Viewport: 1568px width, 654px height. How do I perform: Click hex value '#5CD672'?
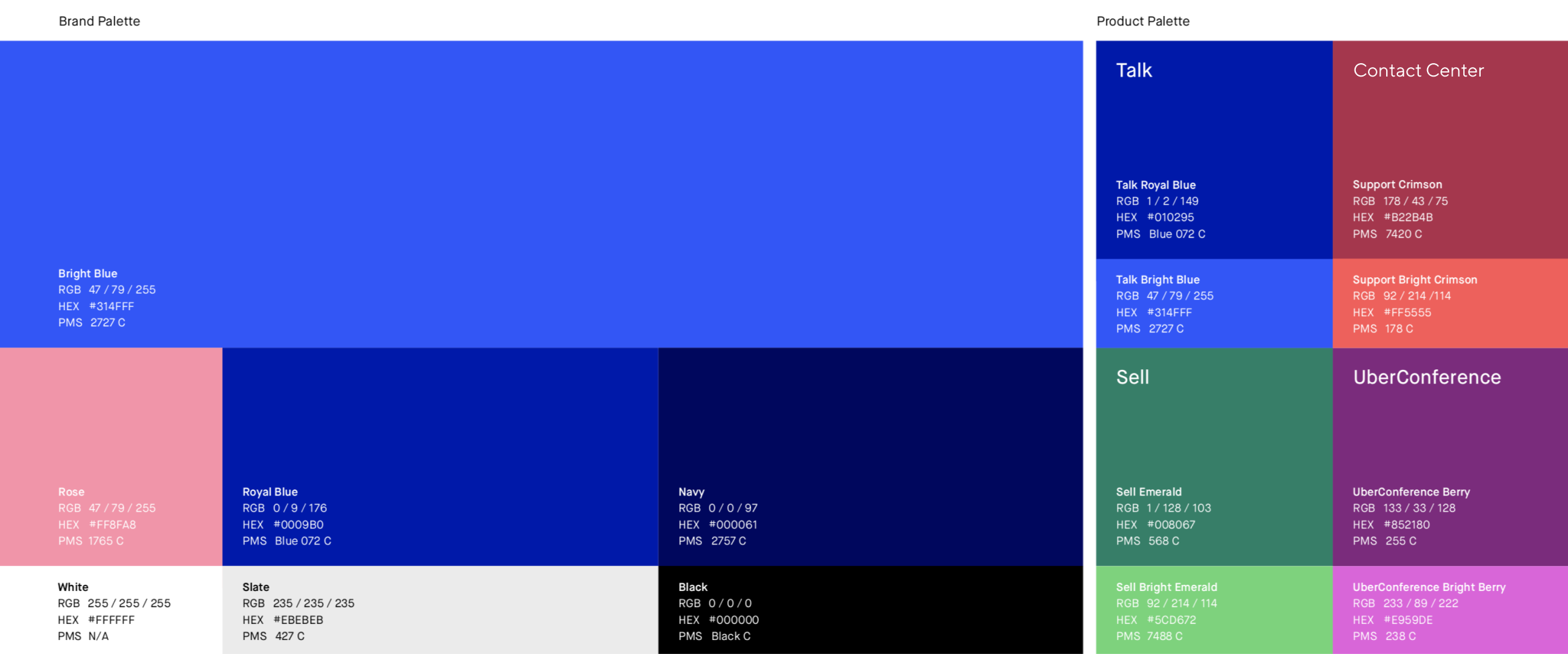point(1171,620)
